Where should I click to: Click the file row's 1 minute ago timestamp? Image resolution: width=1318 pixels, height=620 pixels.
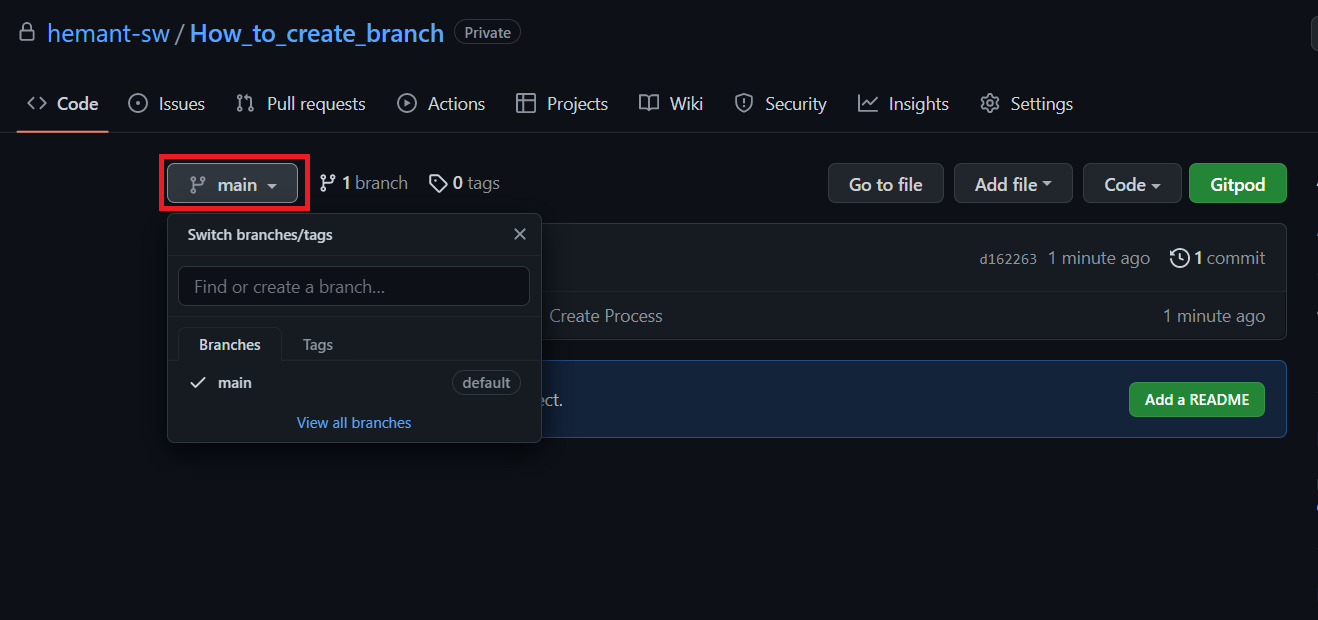click(1214, 316)
